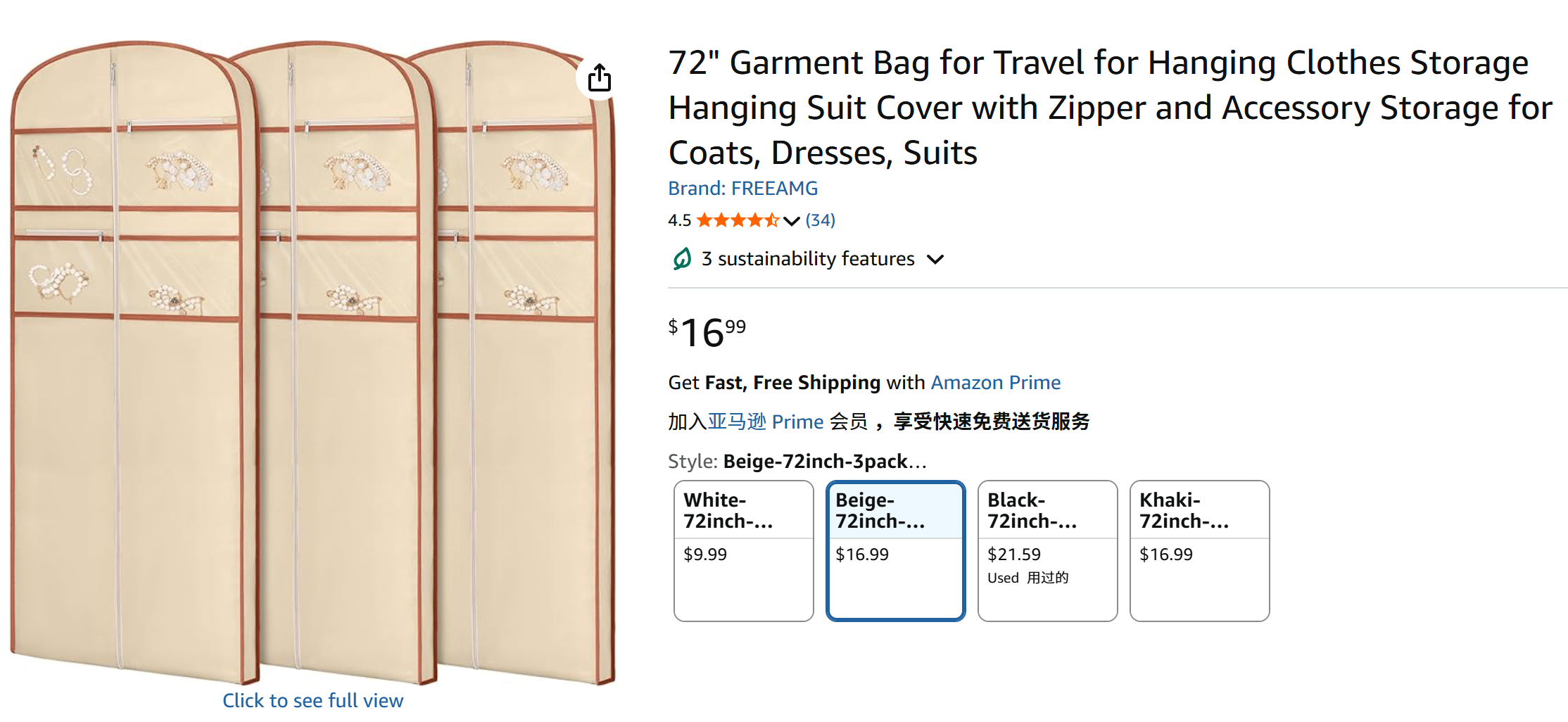Click the share icon on product image
This screenshot has width=1568, height=722.
tap(600, 78)
